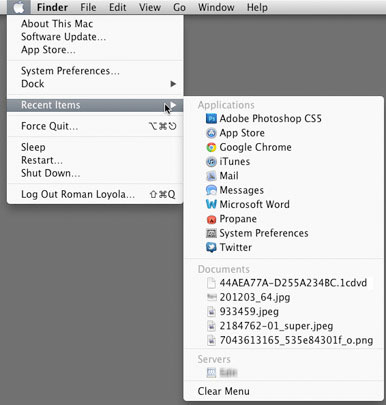This screenshot has width=386, height=405.
Task: Choose About This Mac
Action: [95, 24]
